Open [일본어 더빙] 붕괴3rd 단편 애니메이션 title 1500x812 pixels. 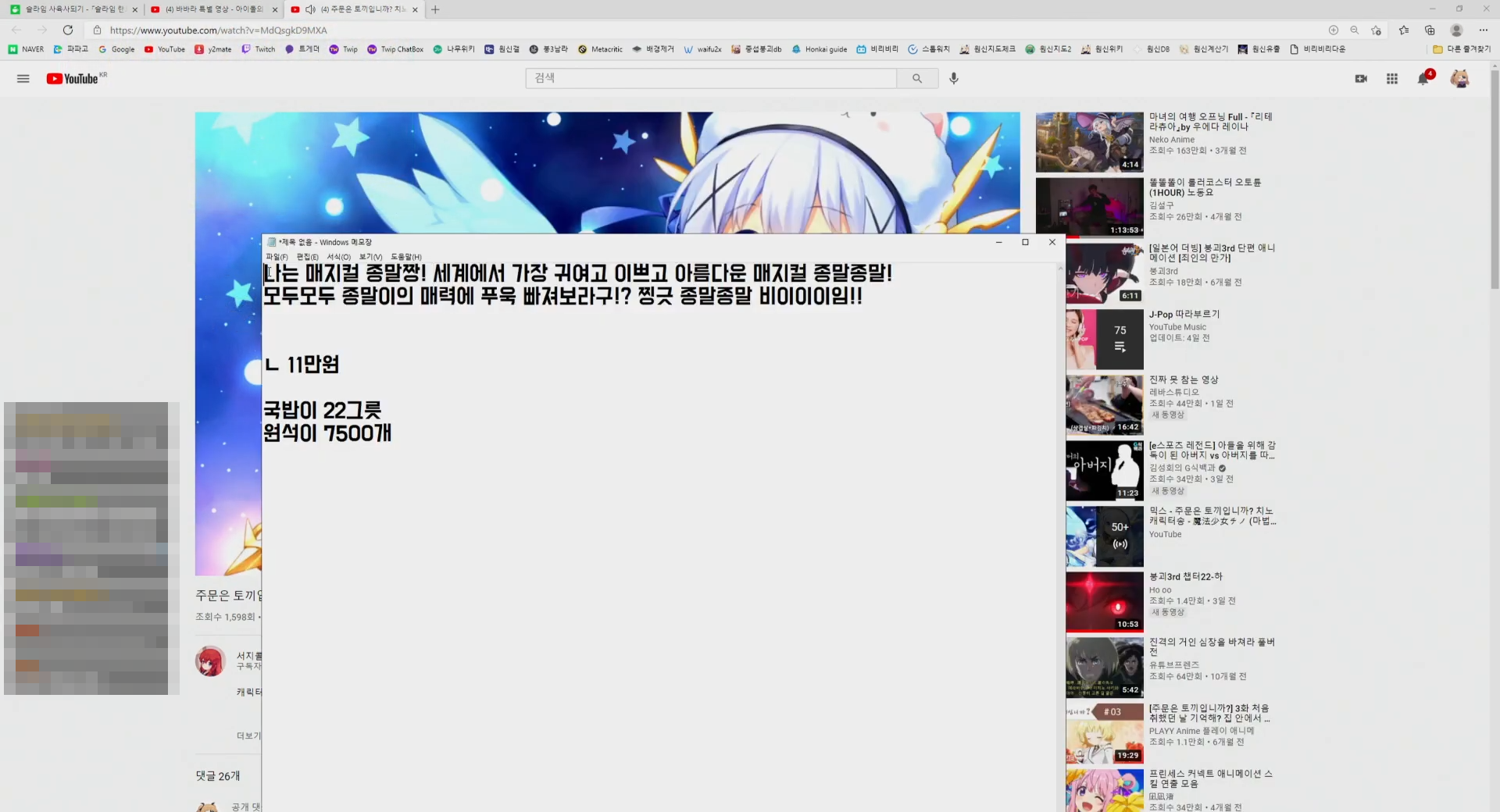(1212, 252)
